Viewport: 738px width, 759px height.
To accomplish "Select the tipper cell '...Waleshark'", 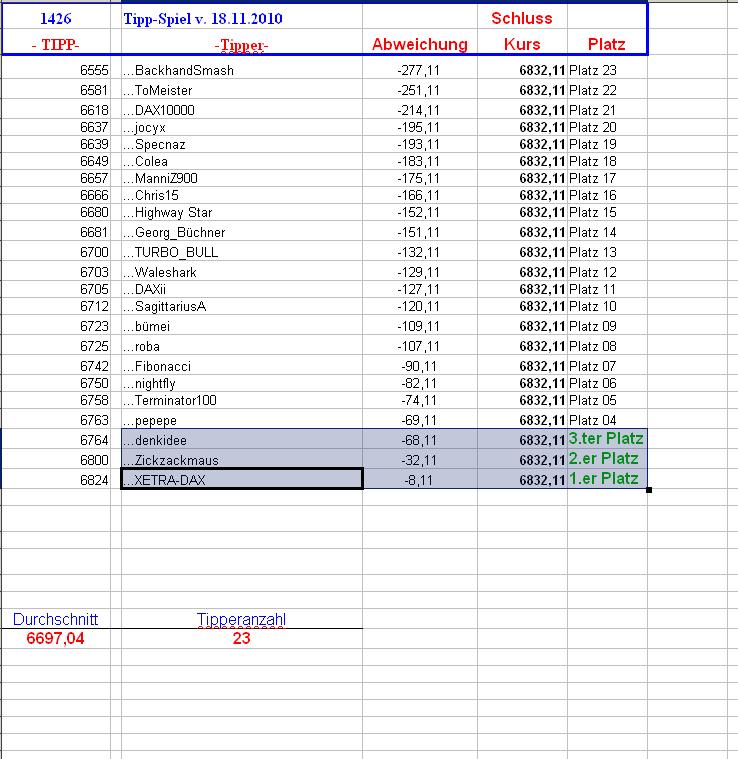I will (241, 272).
